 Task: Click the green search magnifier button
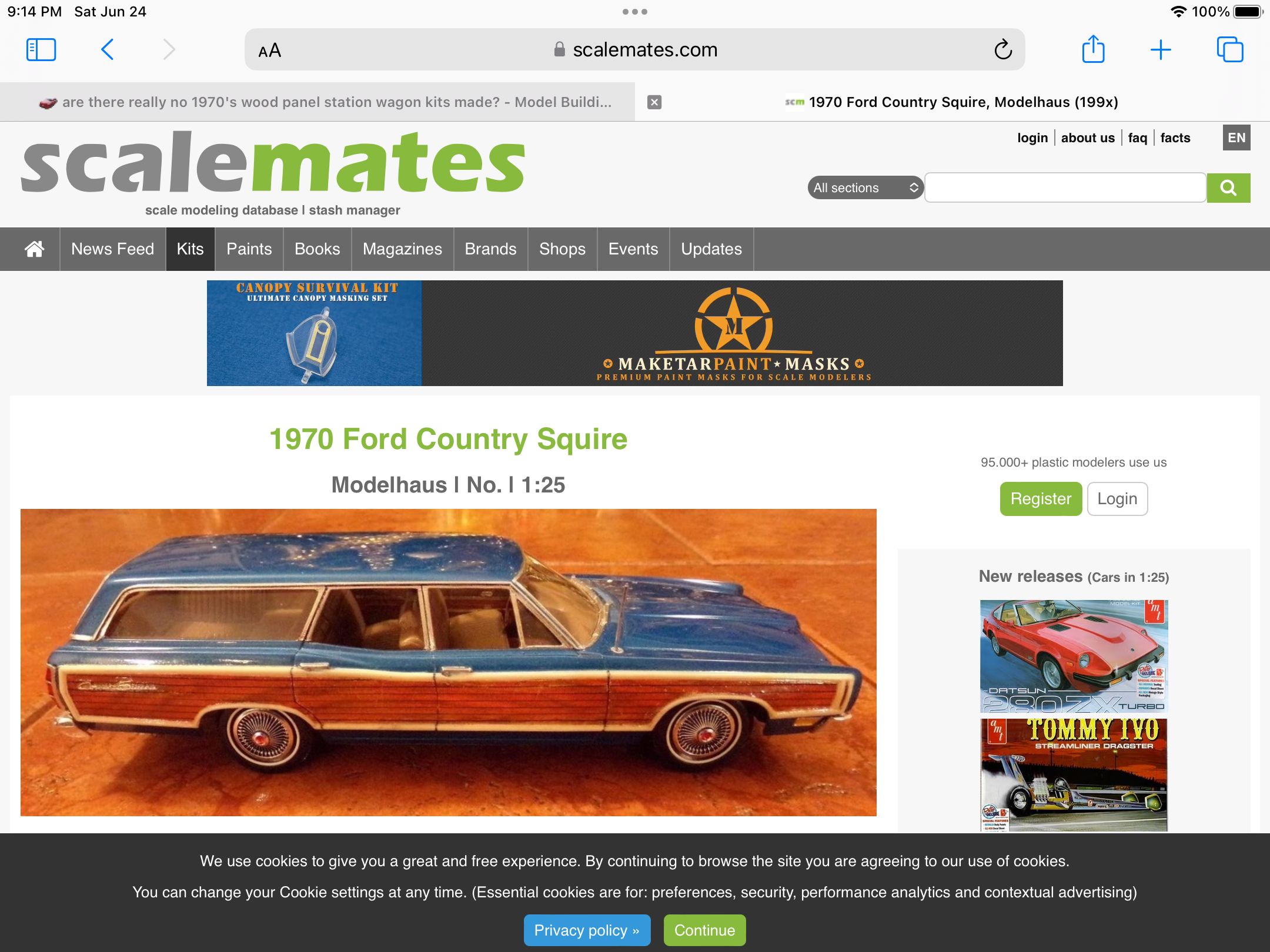point(1228,187)
